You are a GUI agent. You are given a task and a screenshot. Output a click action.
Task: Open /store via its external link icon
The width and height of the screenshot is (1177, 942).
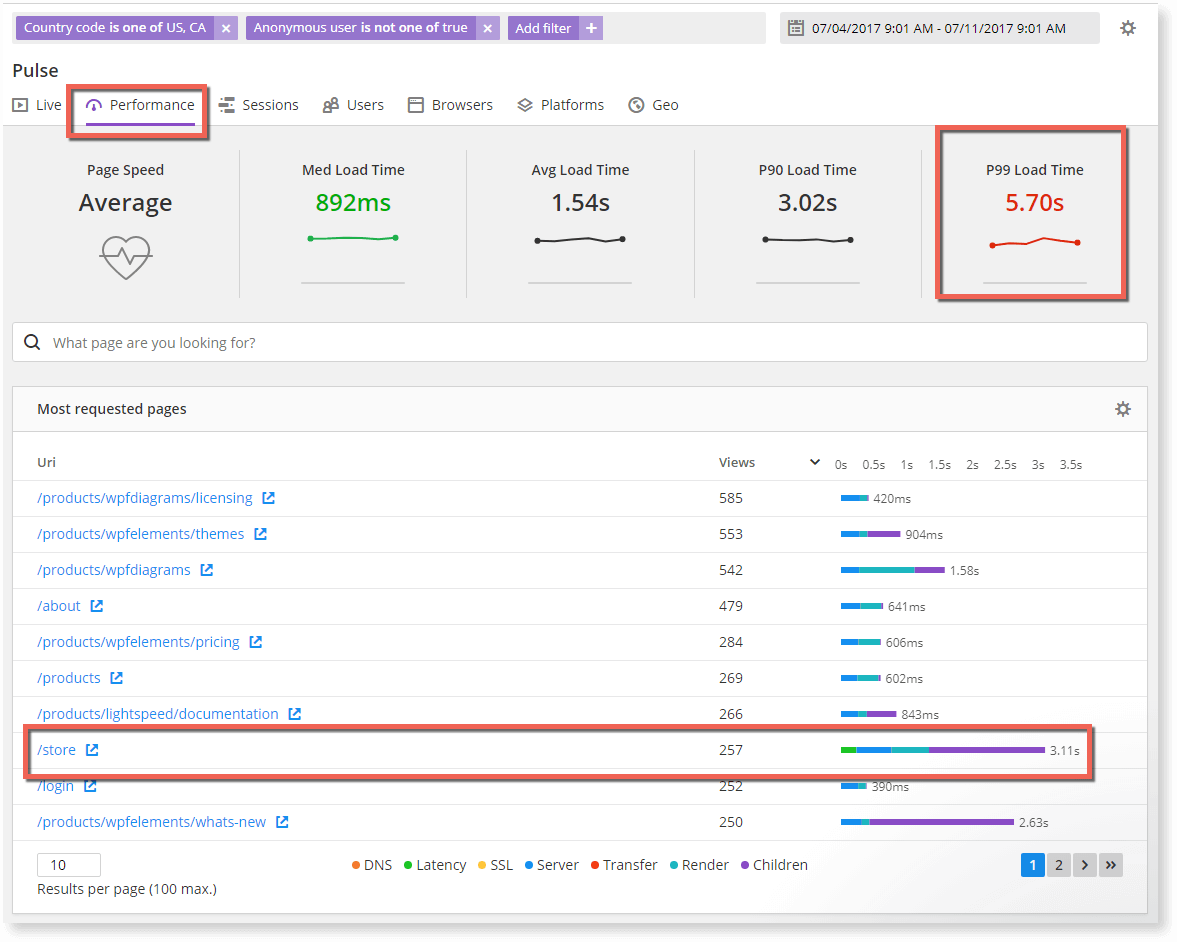pos(90,749)
